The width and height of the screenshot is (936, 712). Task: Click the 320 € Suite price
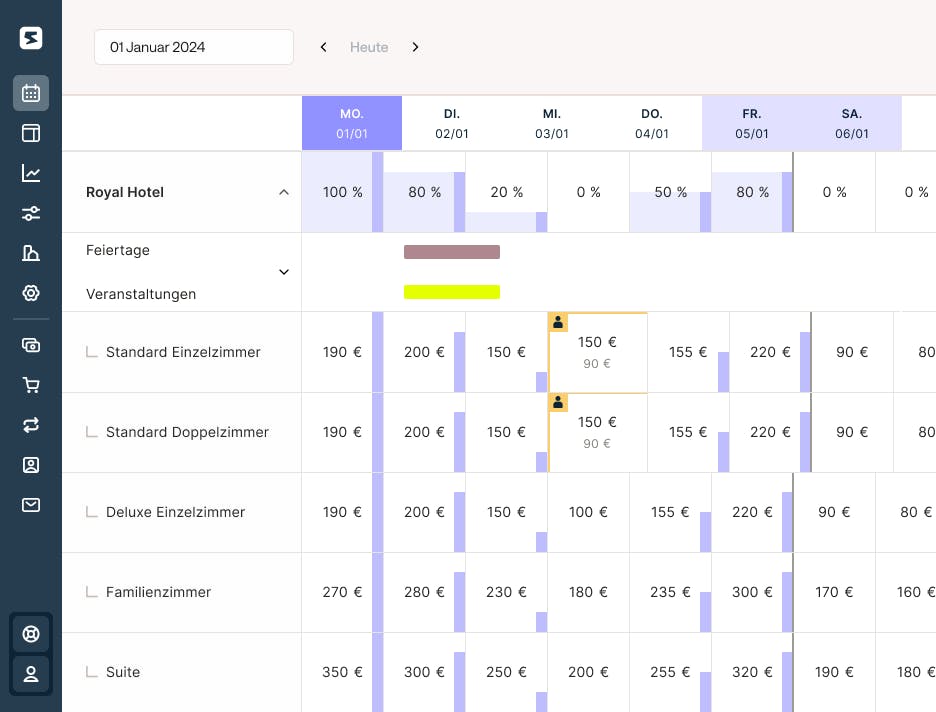pos(752,672)
